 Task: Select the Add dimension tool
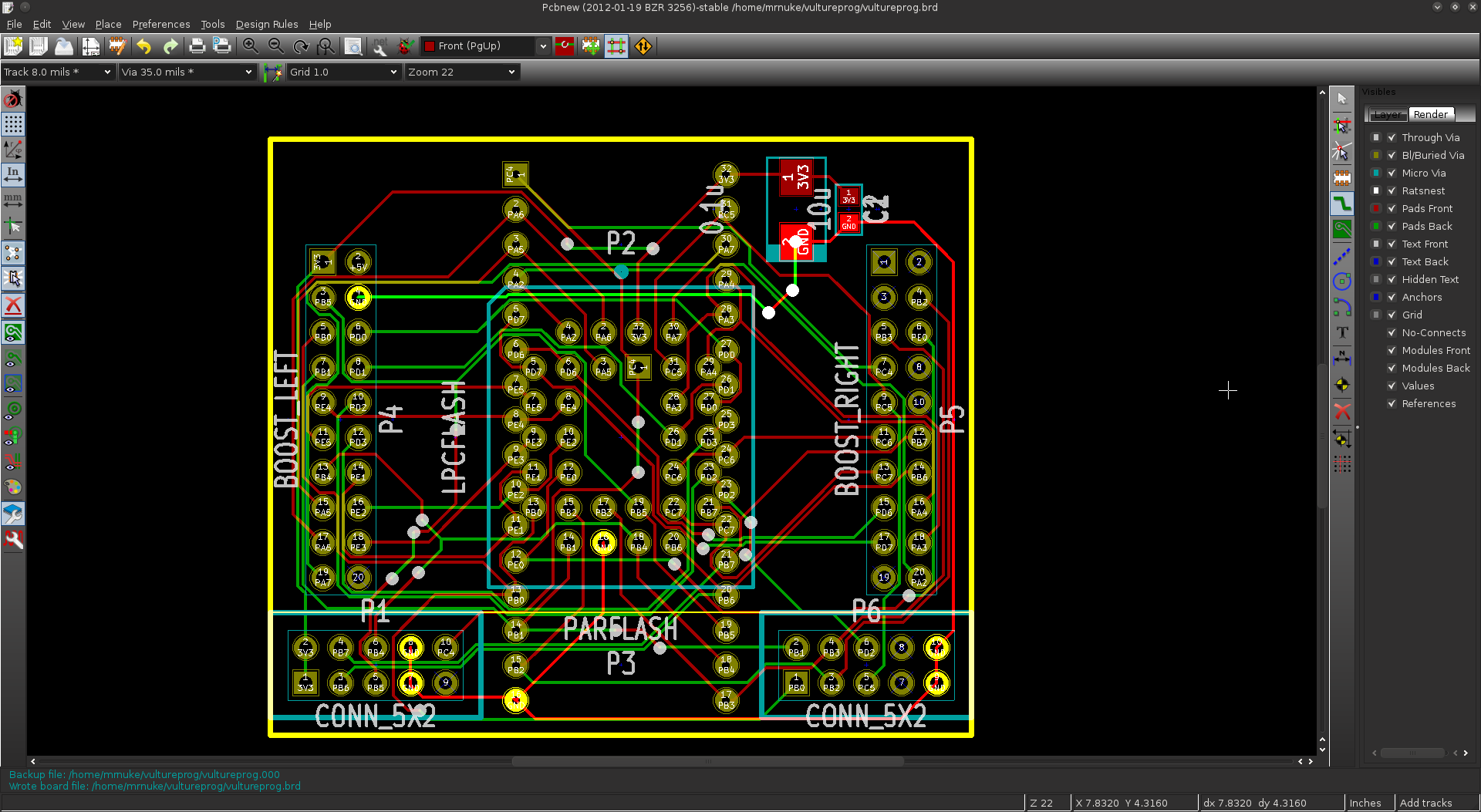1342,359
